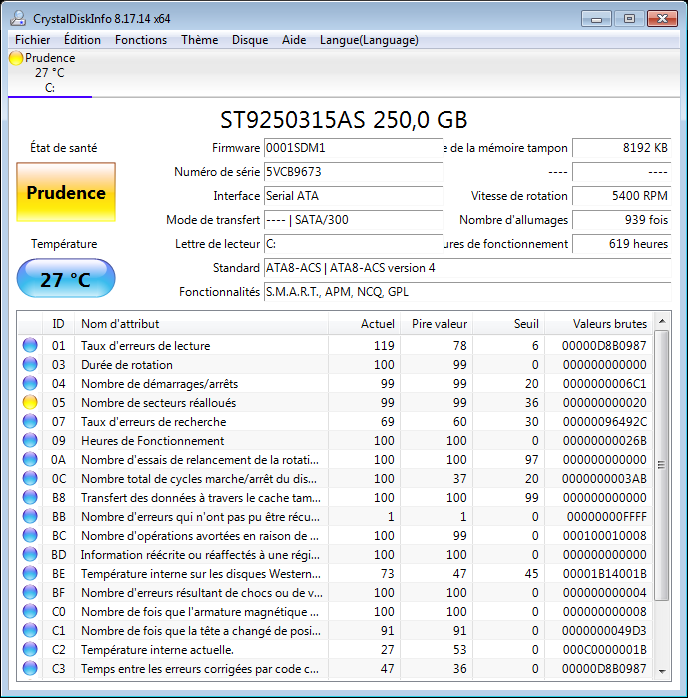Open the Fonctions menu
The image size is (688, 698).
(x=141, y=40)
